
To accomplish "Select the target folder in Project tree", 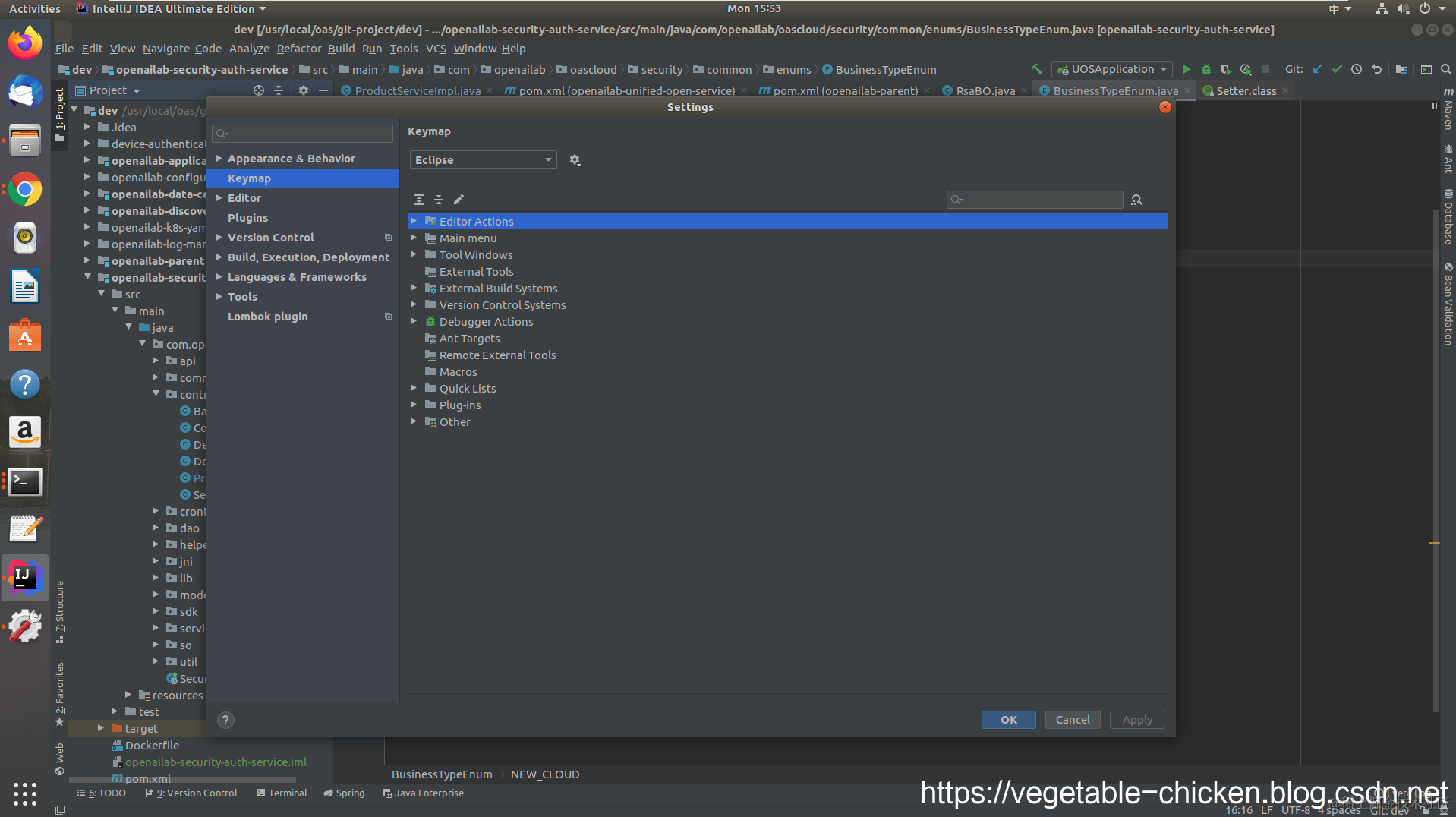I will [141, 729].
